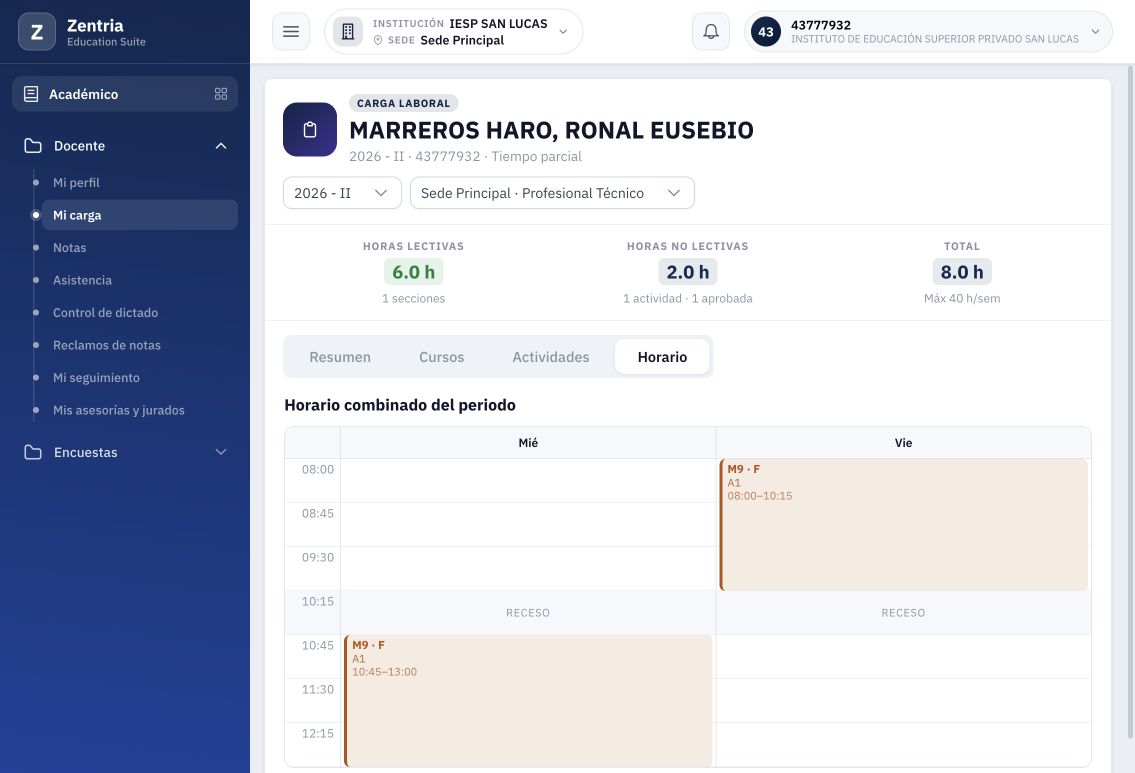Click the RECESO cell under Vie

[x=903, y=613]
